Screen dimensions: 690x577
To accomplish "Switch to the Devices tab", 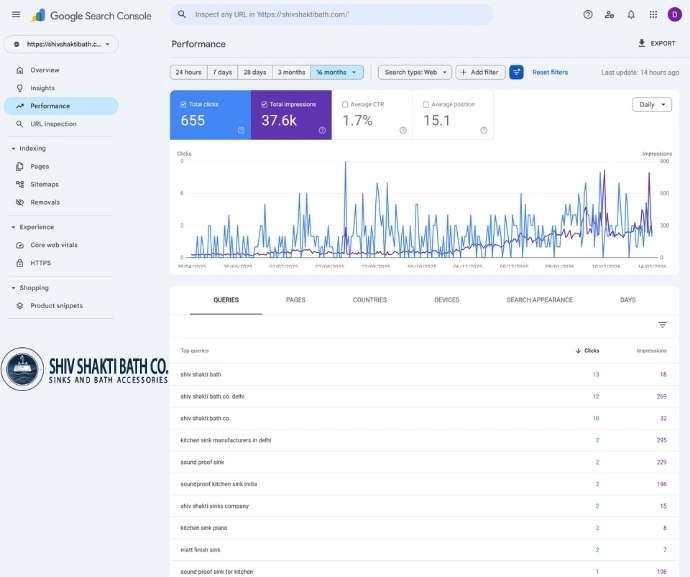I will [447, 300].
